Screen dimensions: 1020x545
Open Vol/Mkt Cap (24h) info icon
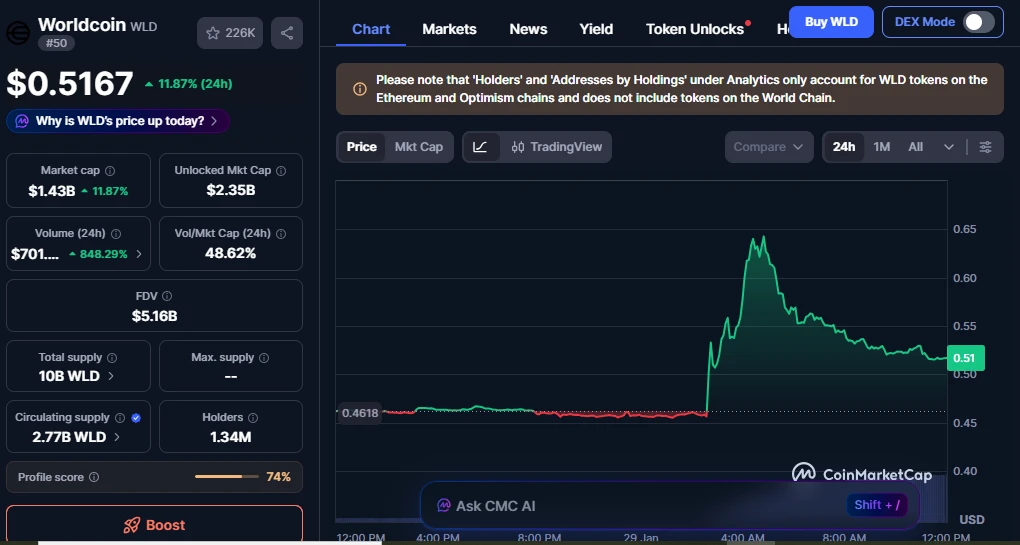(x=281, y=233)
